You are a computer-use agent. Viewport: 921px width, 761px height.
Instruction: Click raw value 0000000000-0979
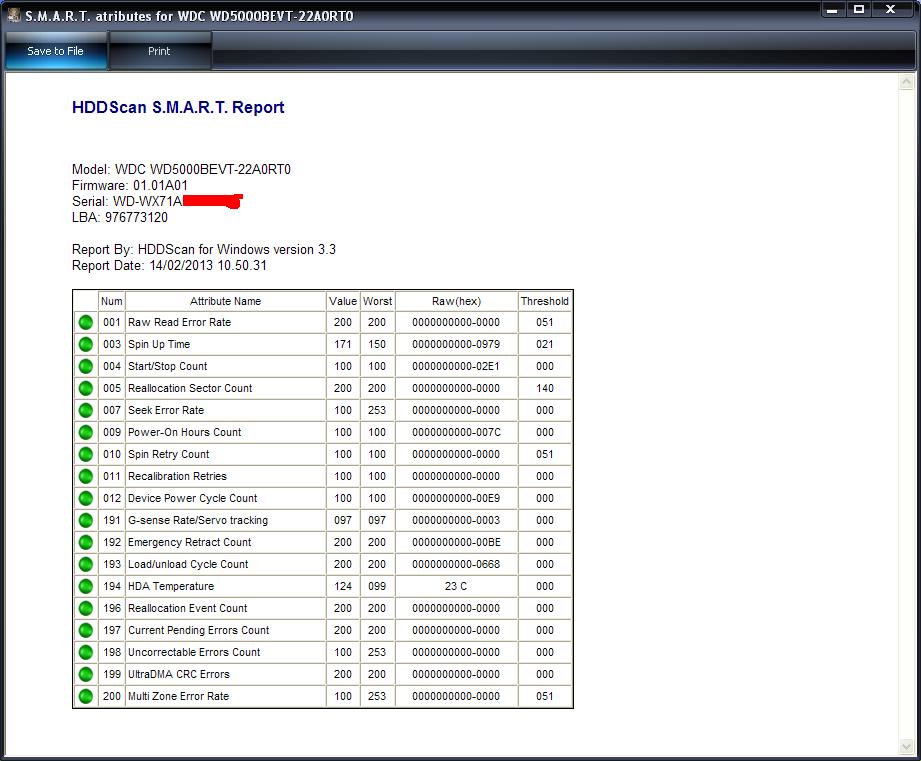tap(456, 344)
